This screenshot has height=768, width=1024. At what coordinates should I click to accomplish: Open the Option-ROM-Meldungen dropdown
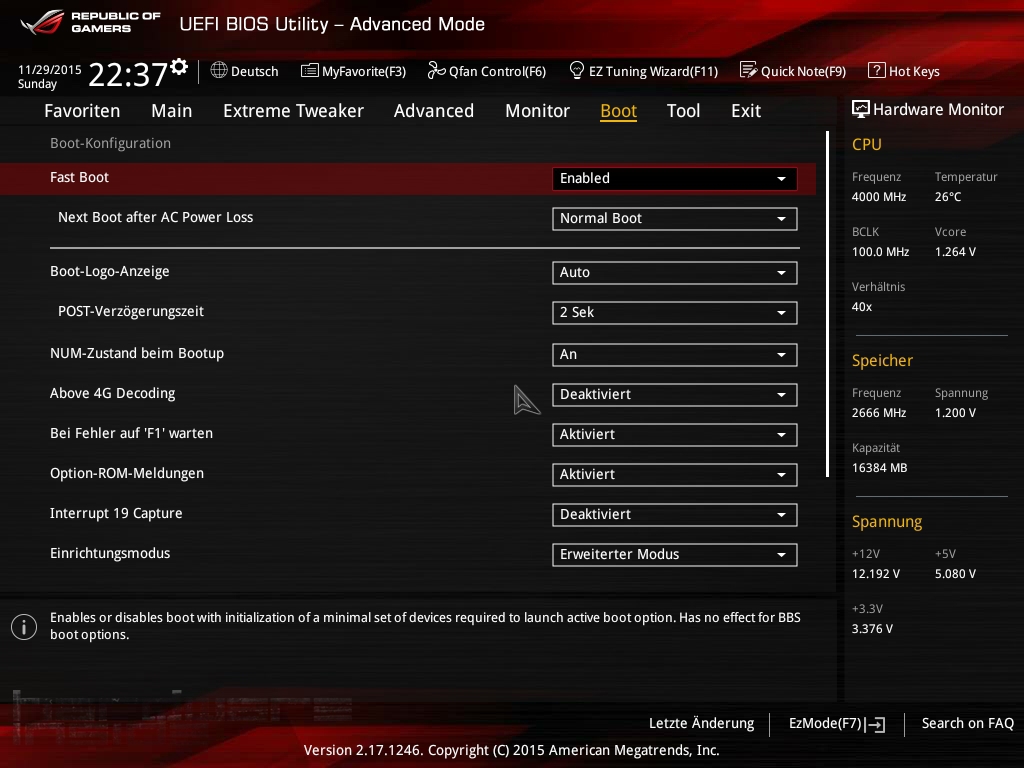(x=675, y=475)
